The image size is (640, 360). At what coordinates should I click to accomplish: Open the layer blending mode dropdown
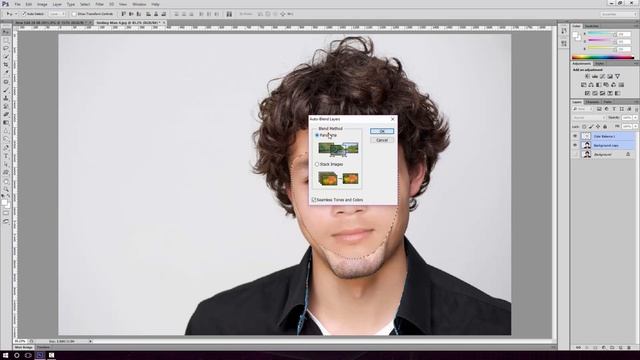(588, 118)
